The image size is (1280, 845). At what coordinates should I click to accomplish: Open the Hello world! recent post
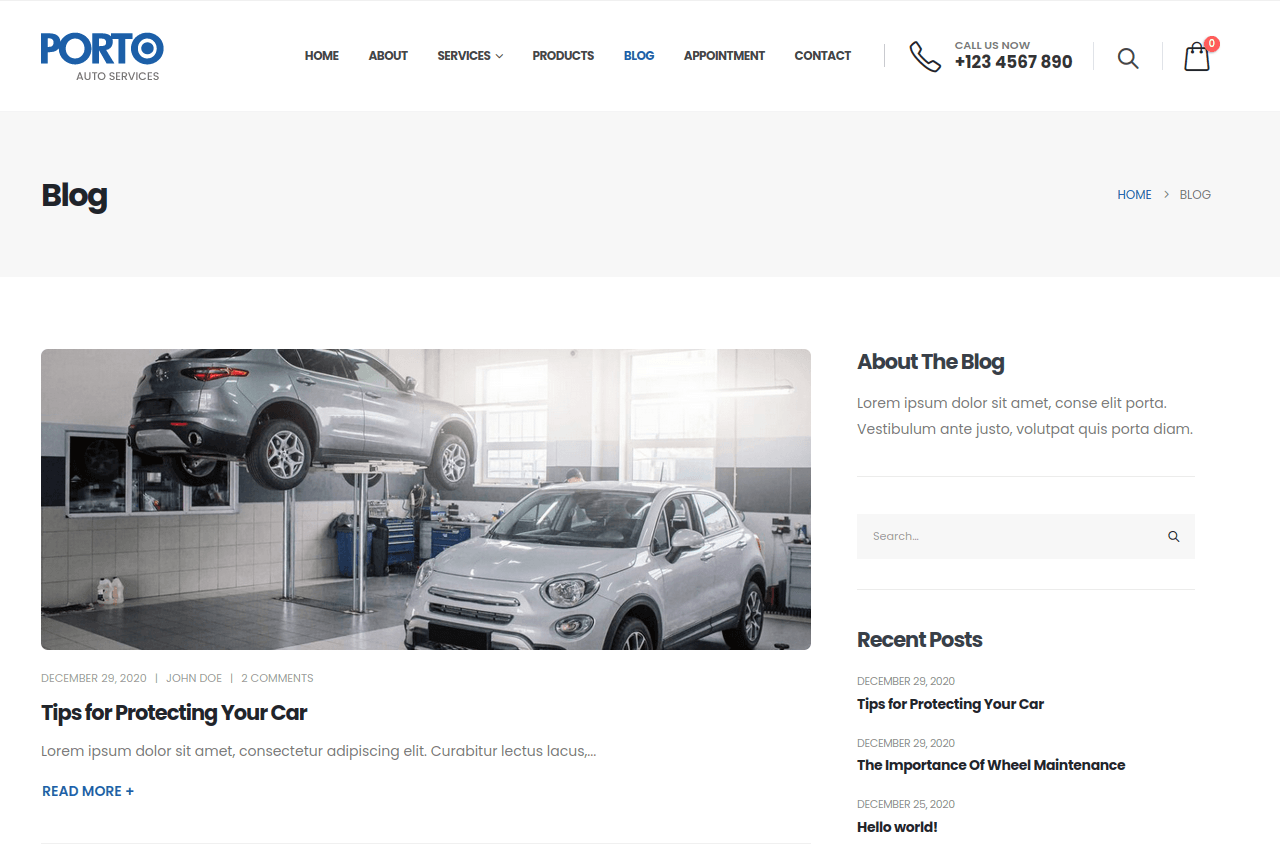click(x=897, y=827)
